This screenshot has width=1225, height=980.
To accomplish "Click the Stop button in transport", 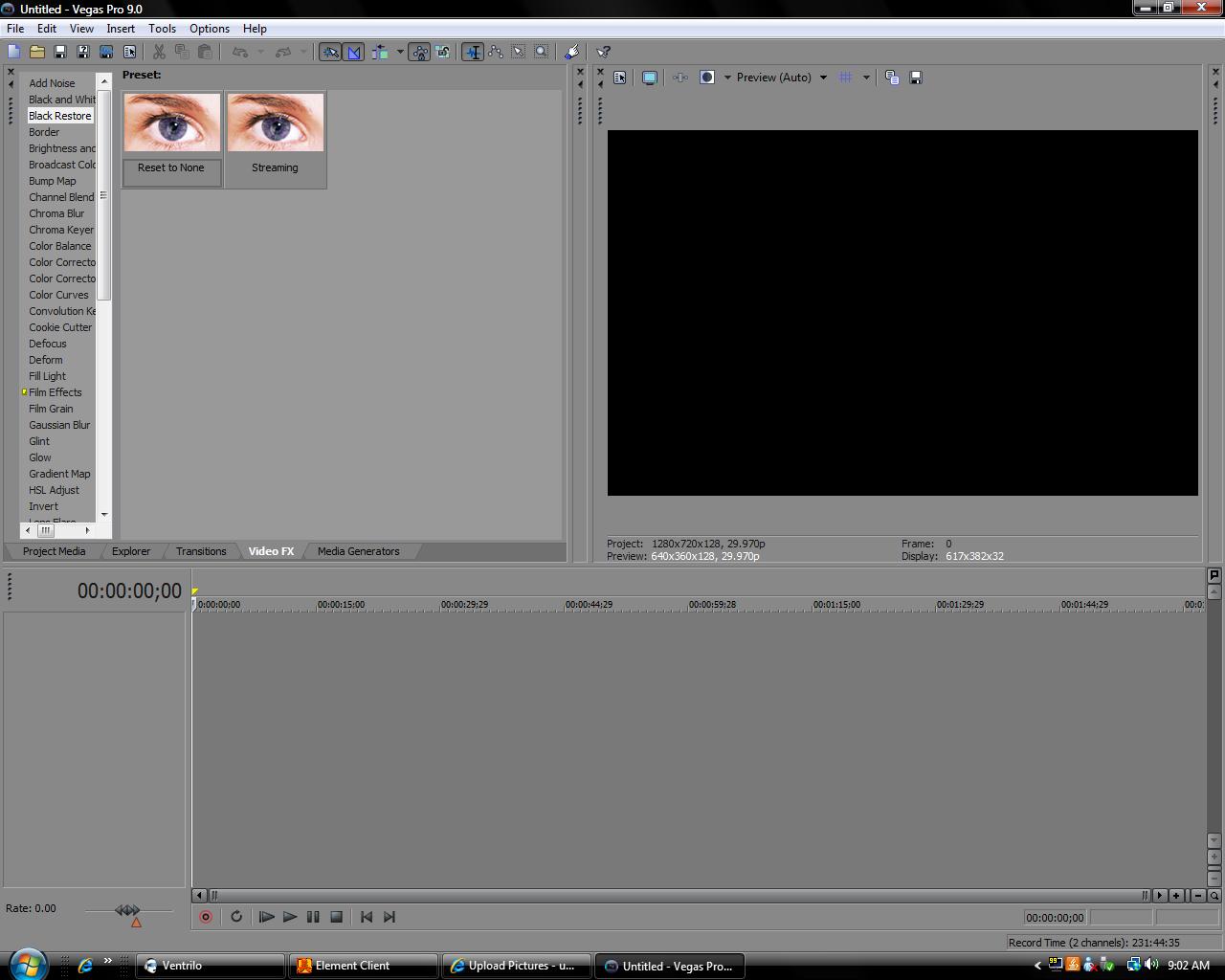I will 336,917.
